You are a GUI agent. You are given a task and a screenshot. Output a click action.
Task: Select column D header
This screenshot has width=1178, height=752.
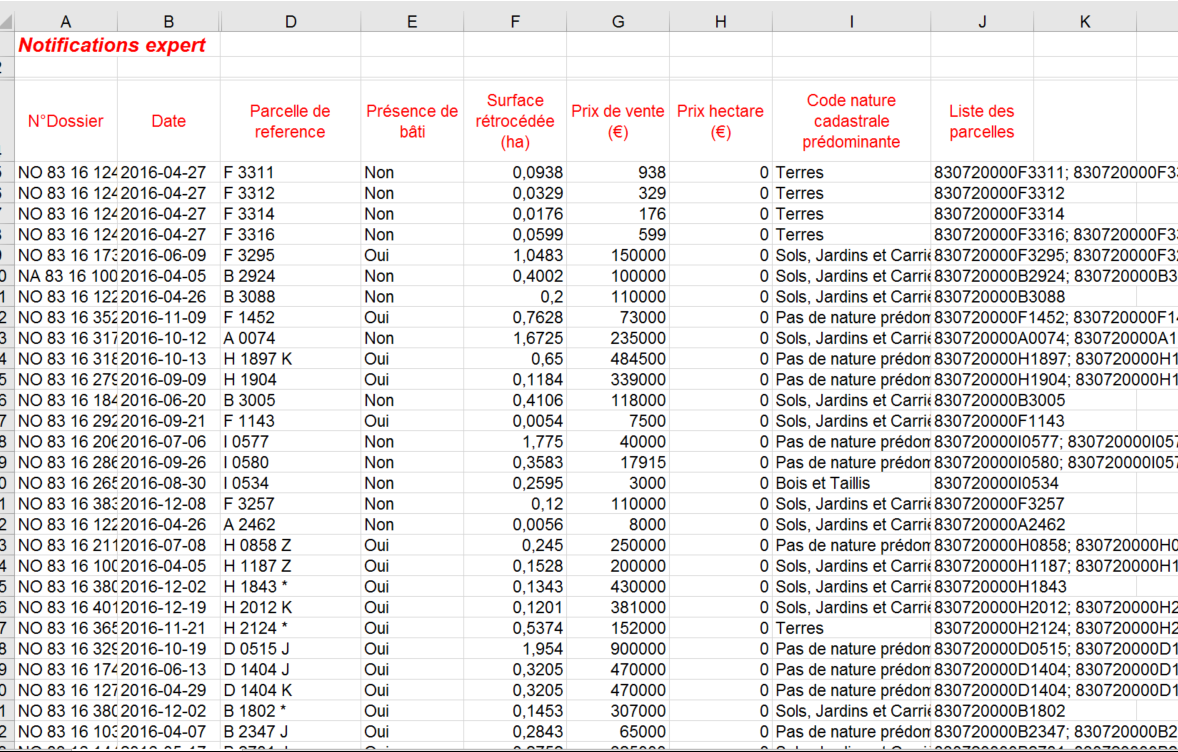290,22
